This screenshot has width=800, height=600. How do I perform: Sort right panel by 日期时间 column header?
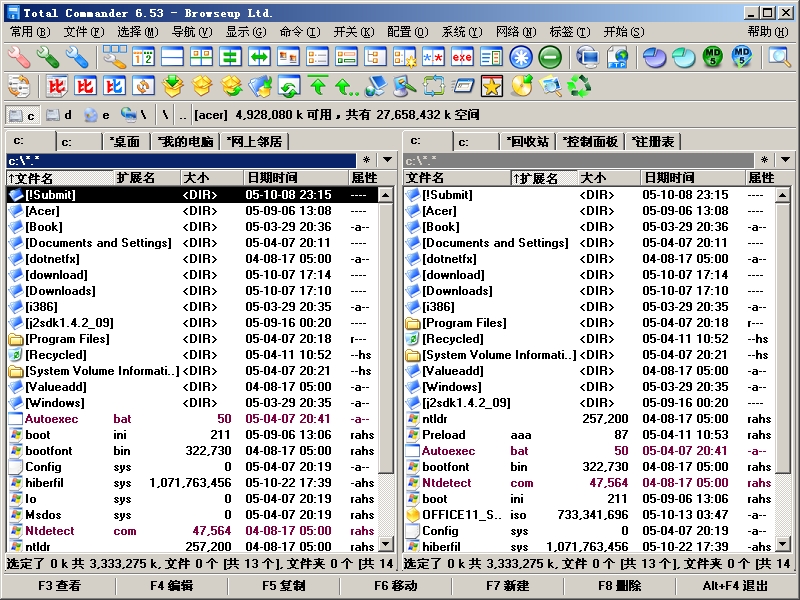692,178
